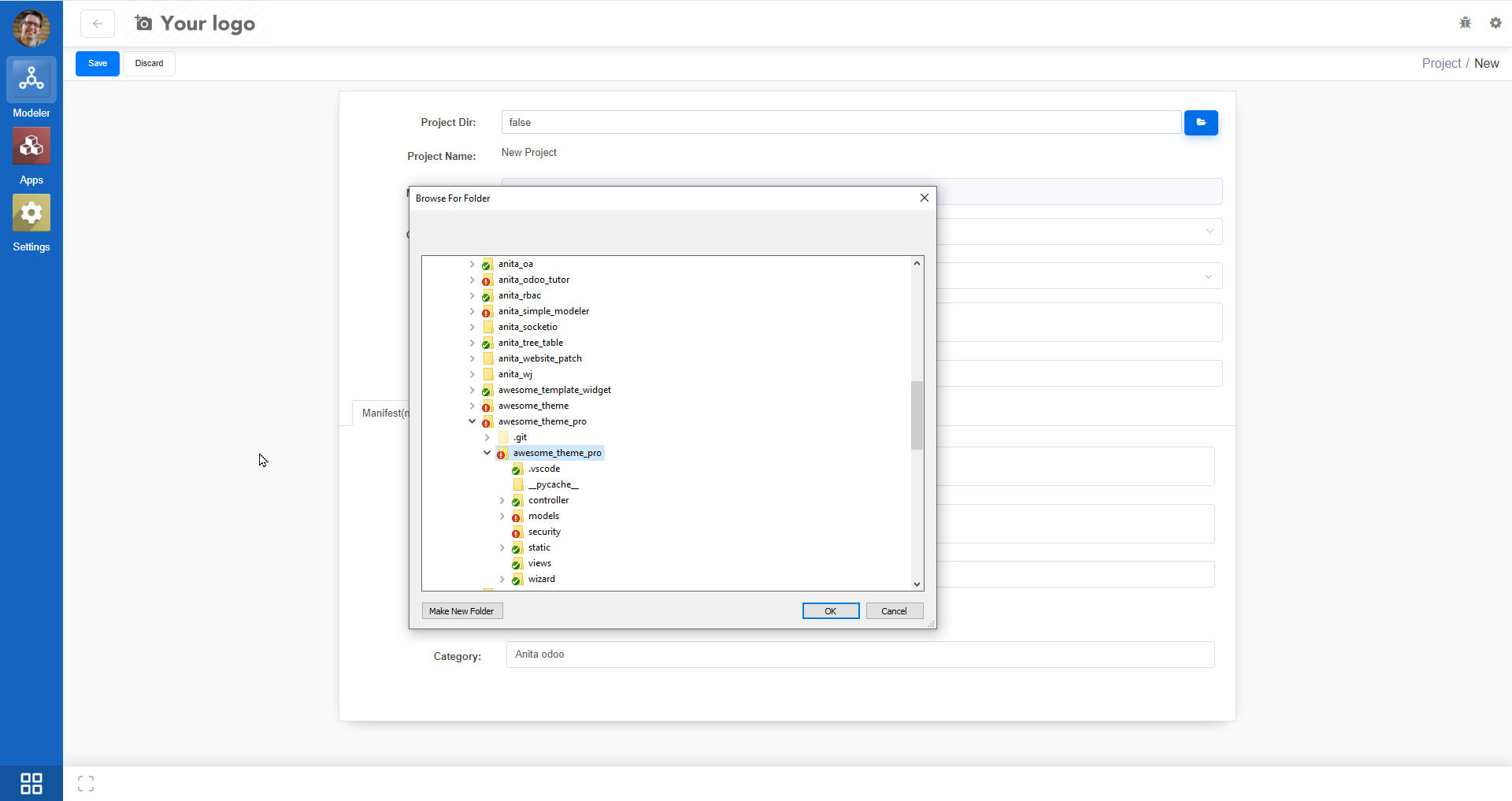Click the folder tree scrollbar thumb
Image resolution: width=1512 pixels, height=801 pixels.
point(917,415)
